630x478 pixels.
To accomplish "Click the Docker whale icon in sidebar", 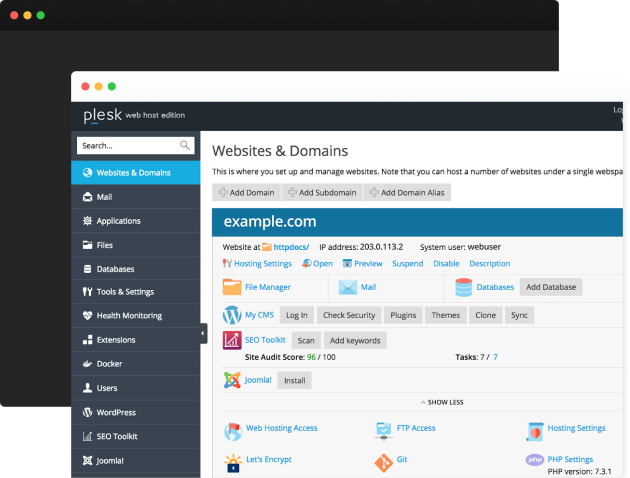I will point(87,364).
